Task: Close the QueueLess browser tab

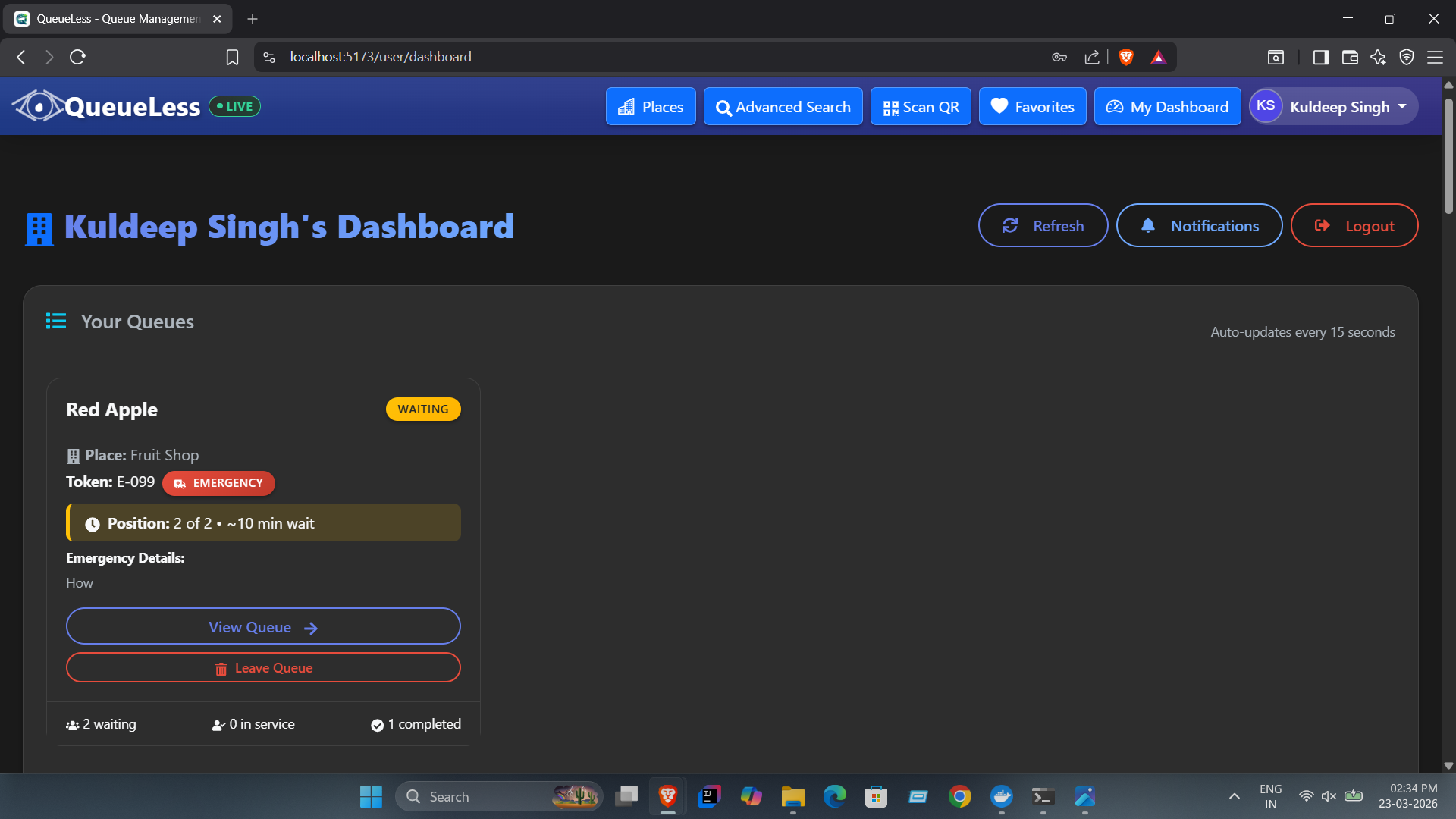Action: coord(217,19)
